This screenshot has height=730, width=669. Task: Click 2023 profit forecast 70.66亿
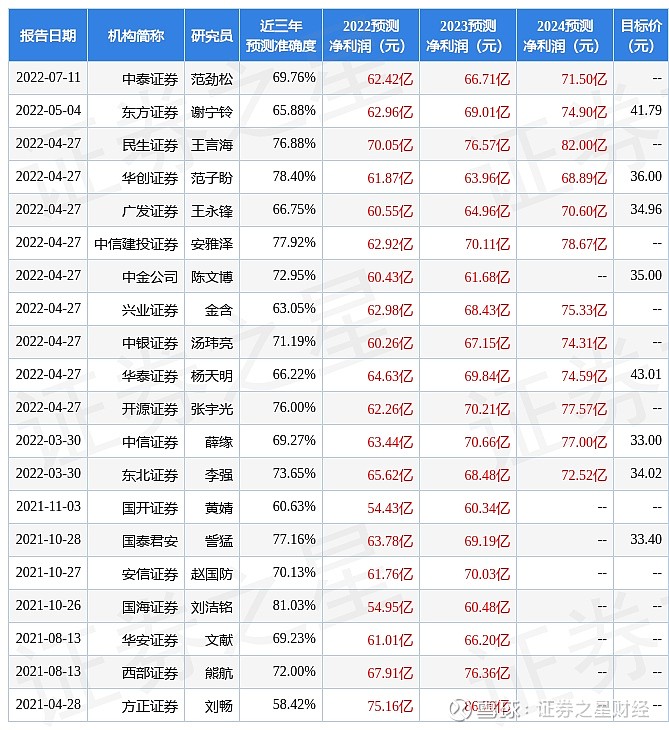click(487, 442)
